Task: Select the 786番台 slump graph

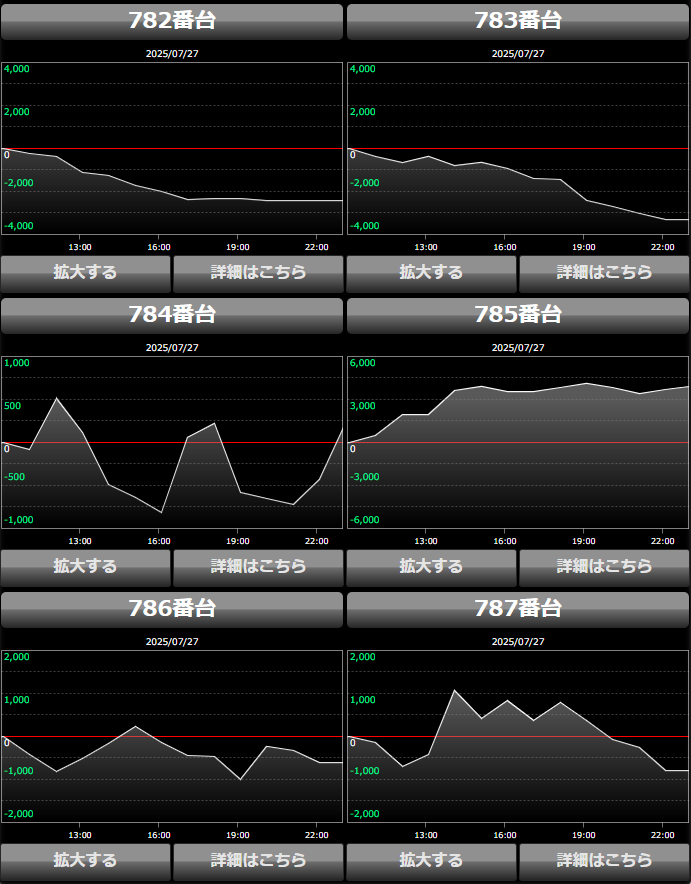Action: 172,736
